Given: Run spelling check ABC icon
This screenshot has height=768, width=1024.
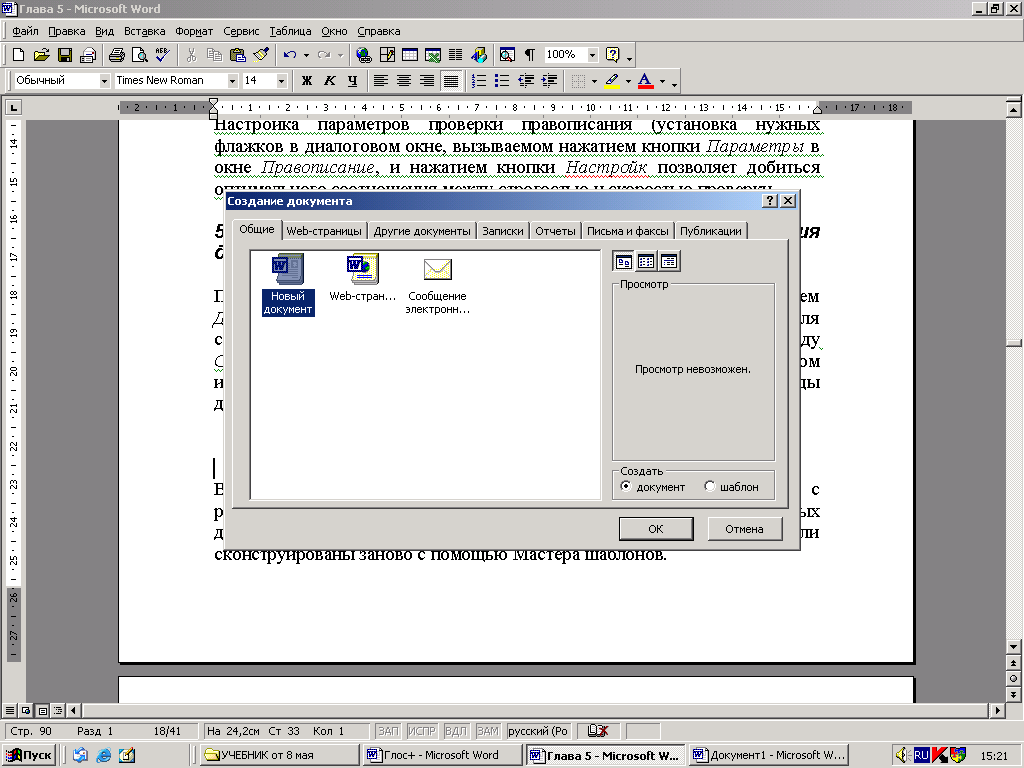Looking at the screenshot, I should (x=163, y=55).
